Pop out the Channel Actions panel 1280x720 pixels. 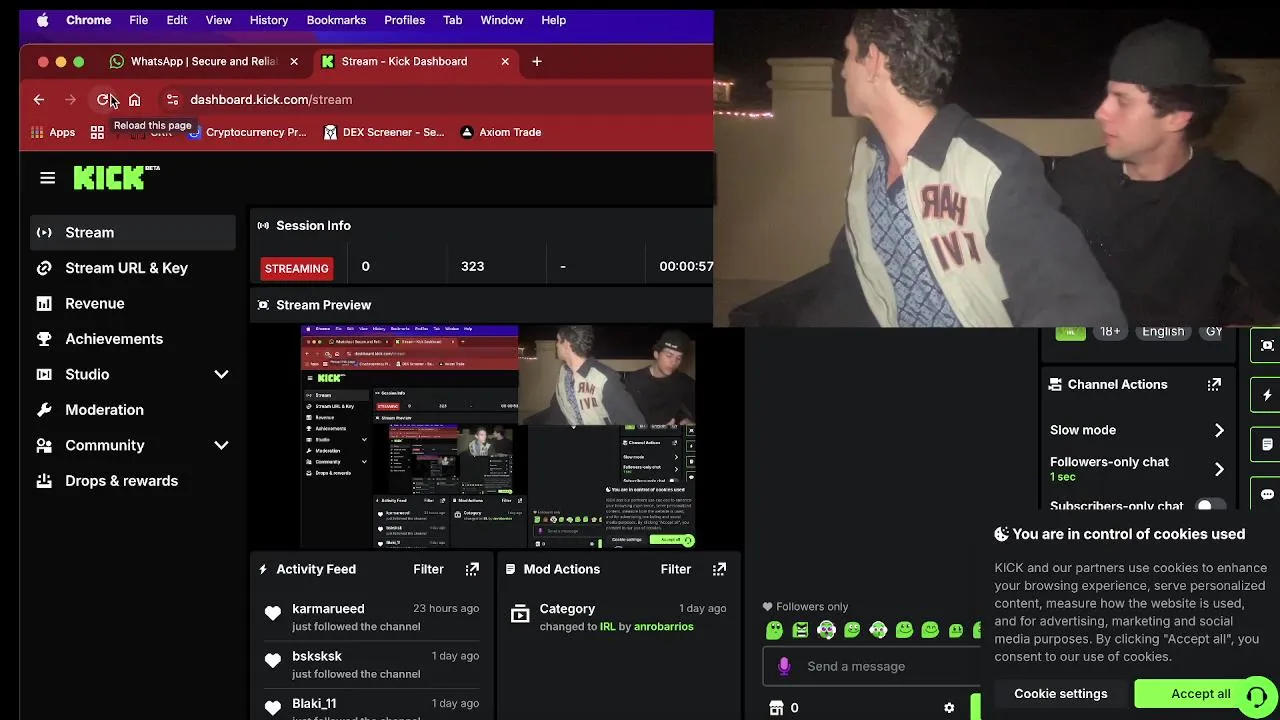point(1214,384)
